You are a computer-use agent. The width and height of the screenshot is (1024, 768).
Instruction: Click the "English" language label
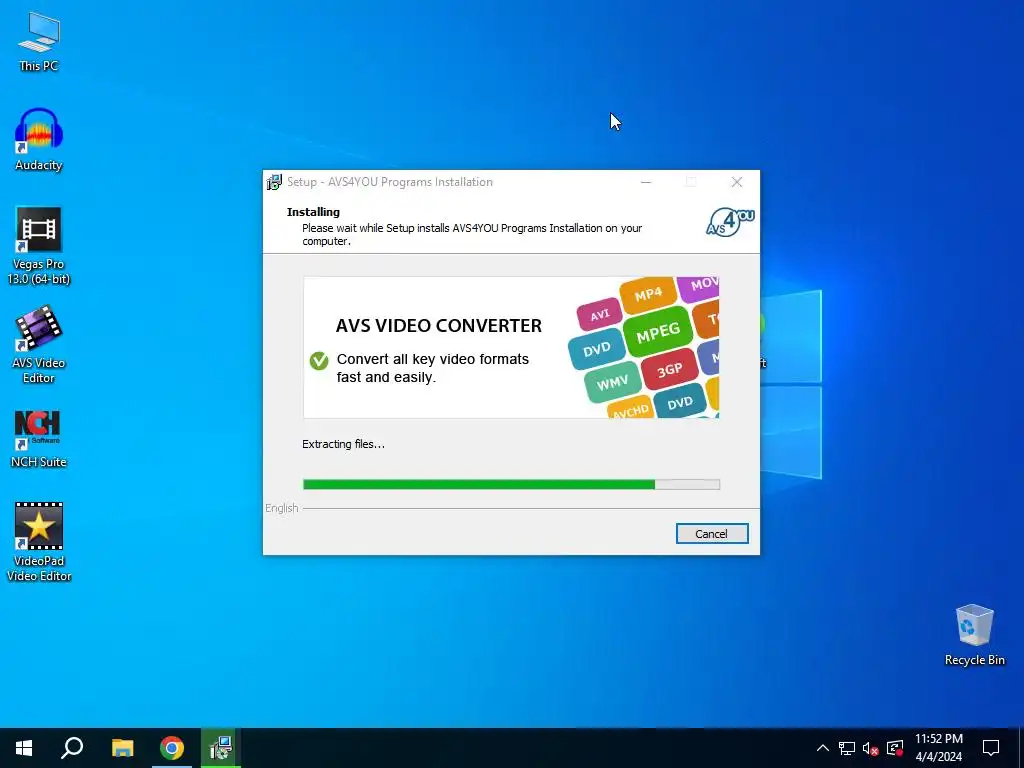coord(281,508)
